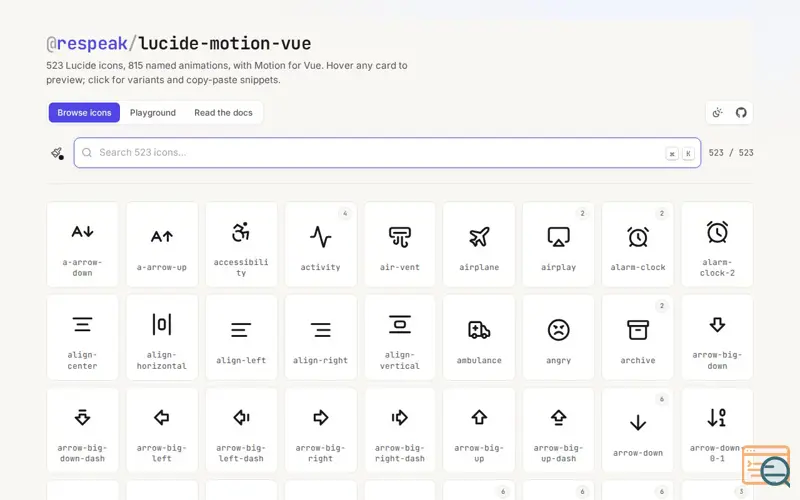
Task: Open the align-vertical icon card
Action: pyautogui.click(x=400, y=337)
